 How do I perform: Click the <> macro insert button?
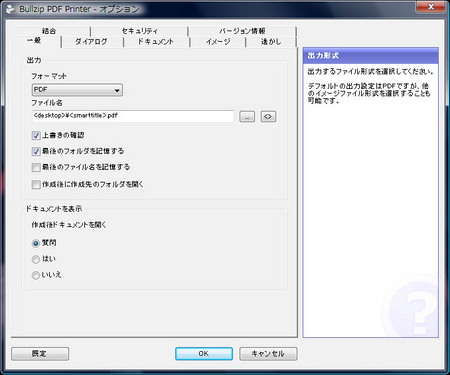click(268, 116)
